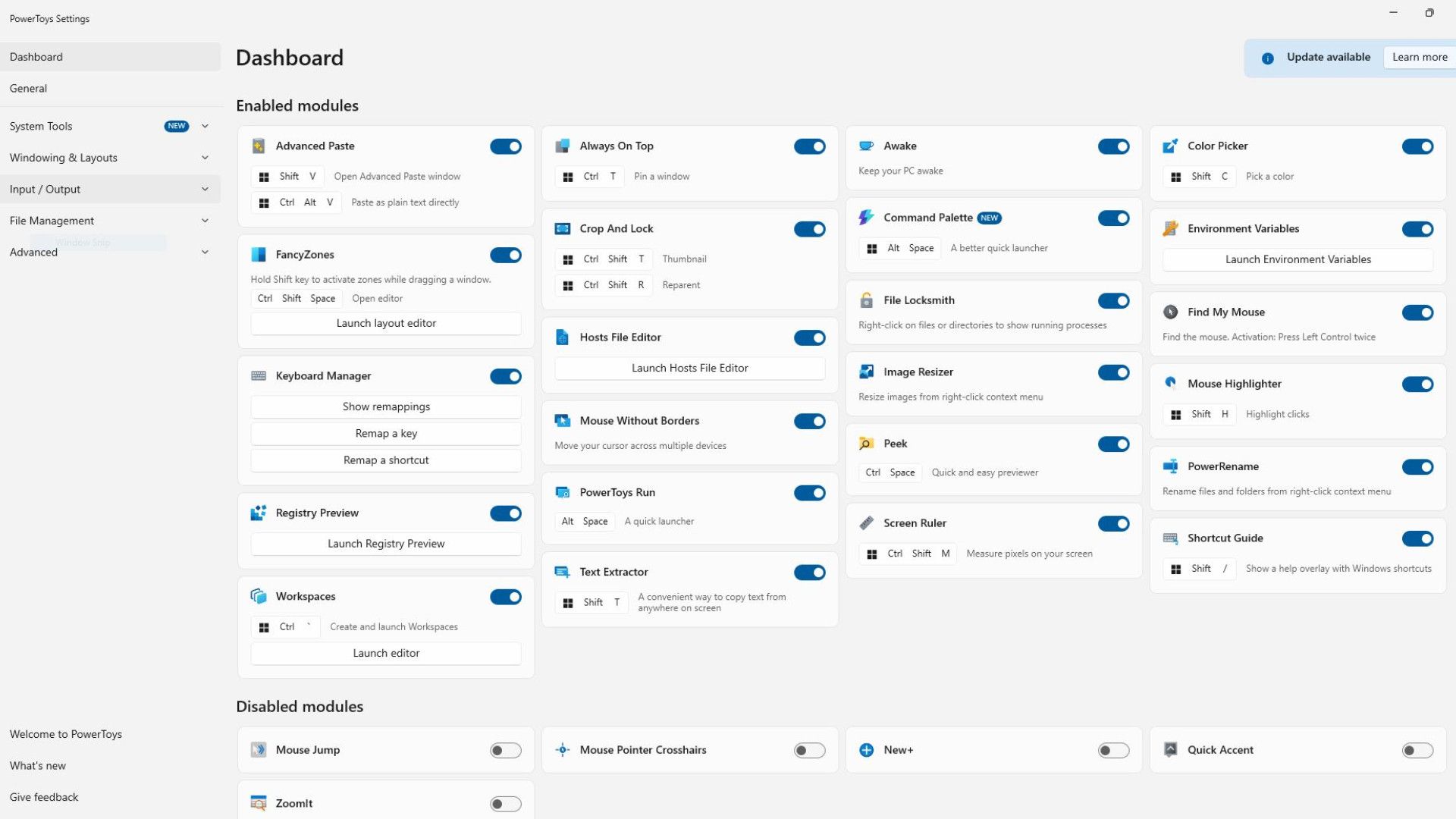Click the Mouse Without Borders icon
The height and width of the screenshot is (819, 1456).
(x=563, y=420)
